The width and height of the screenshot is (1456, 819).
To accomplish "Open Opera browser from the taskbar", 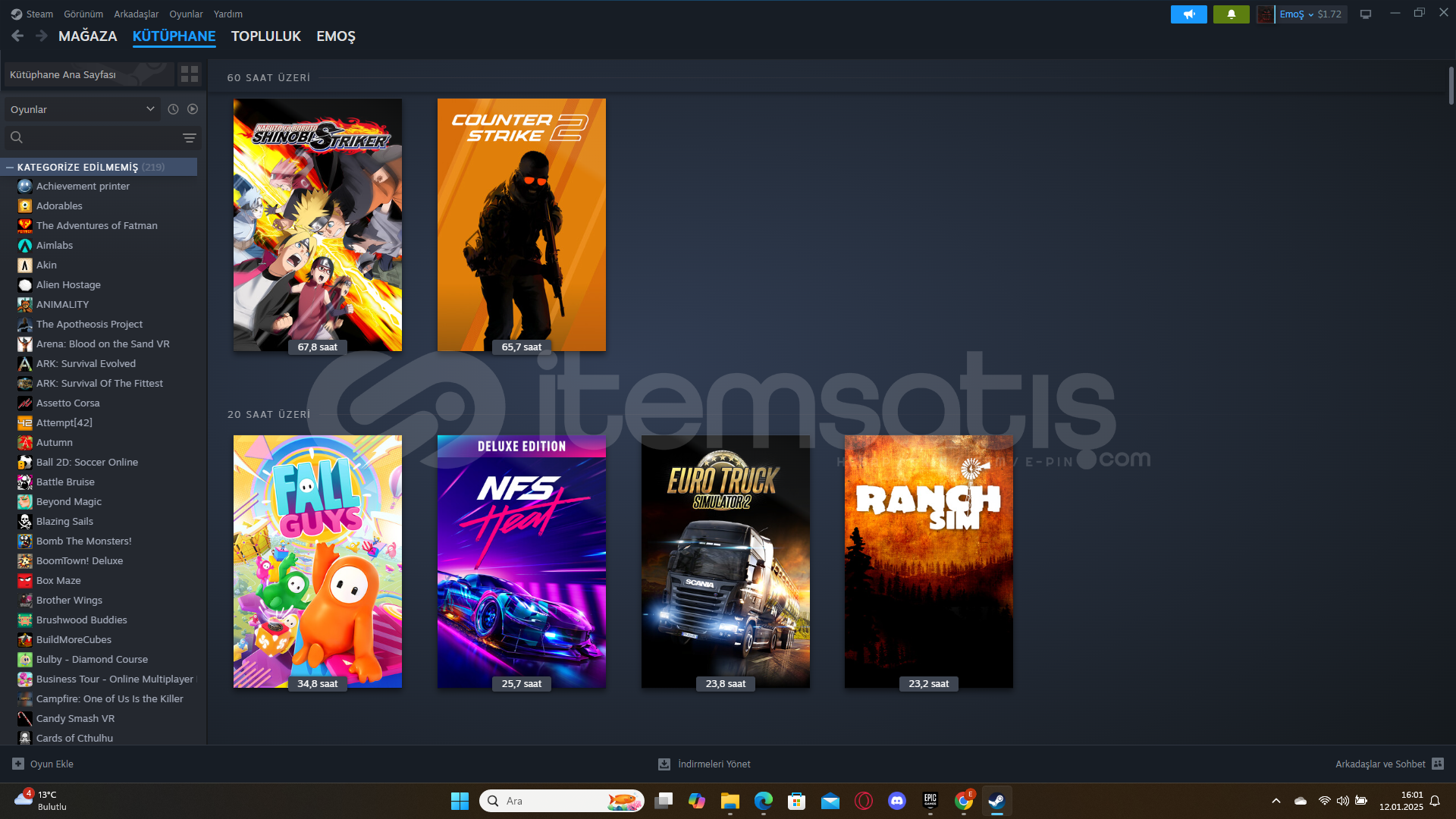I will click(x=864, y=801).
